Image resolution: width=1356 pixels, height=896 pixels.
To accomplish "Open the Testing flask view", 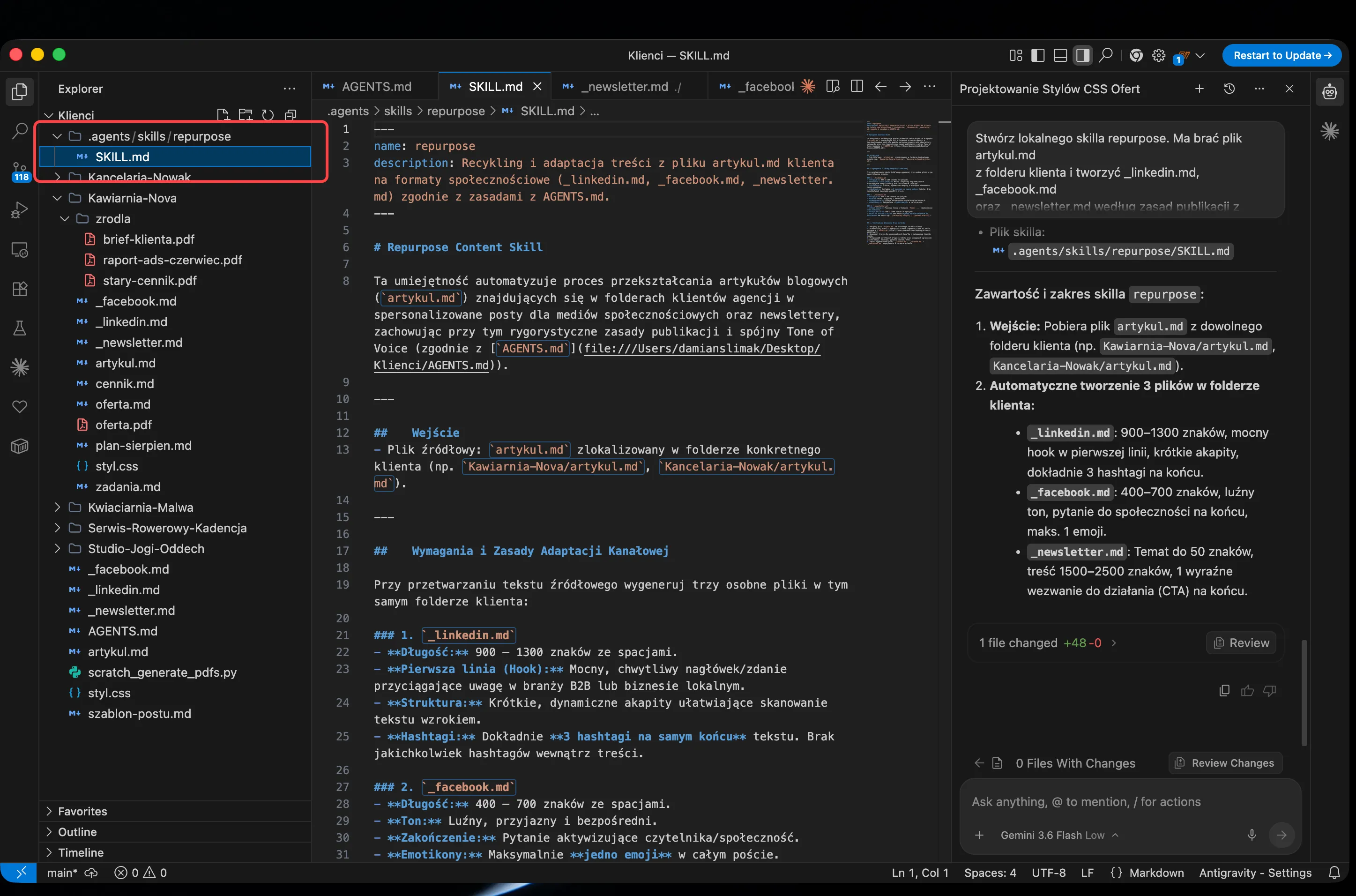I will tap(19, 328).
